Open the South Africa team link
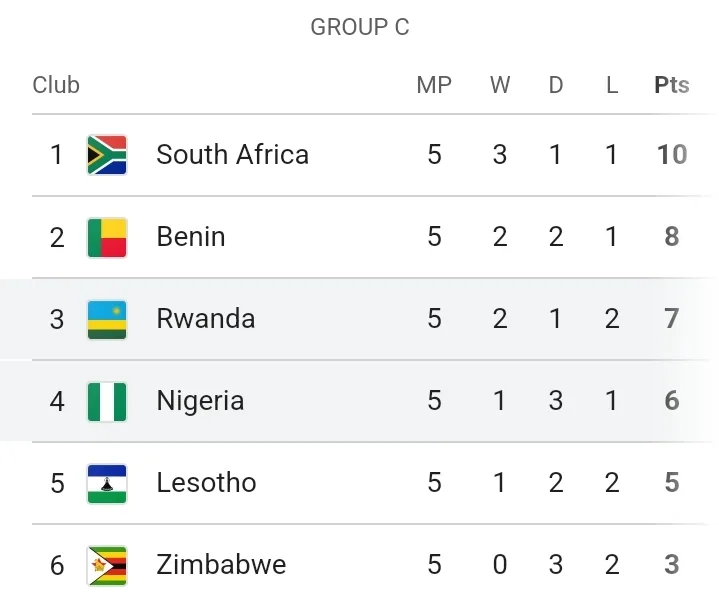719x613 pixels. click(x=232, y=155)
